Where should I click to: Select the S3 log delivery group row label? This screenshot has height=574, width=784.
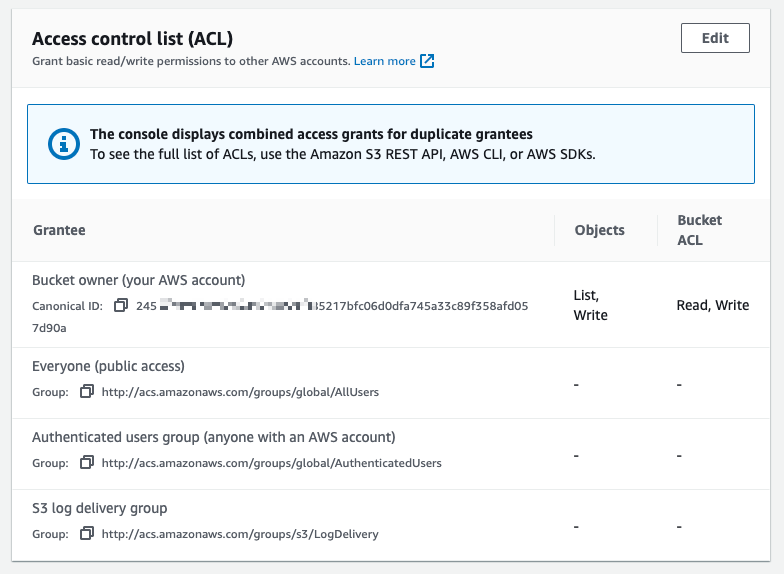pos(100,508)
